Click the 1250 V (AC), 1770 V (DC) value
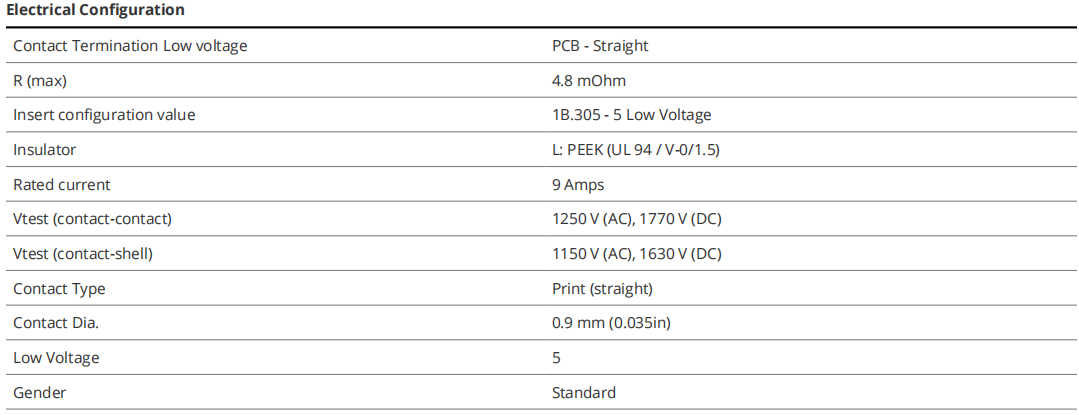 point(636,219)
